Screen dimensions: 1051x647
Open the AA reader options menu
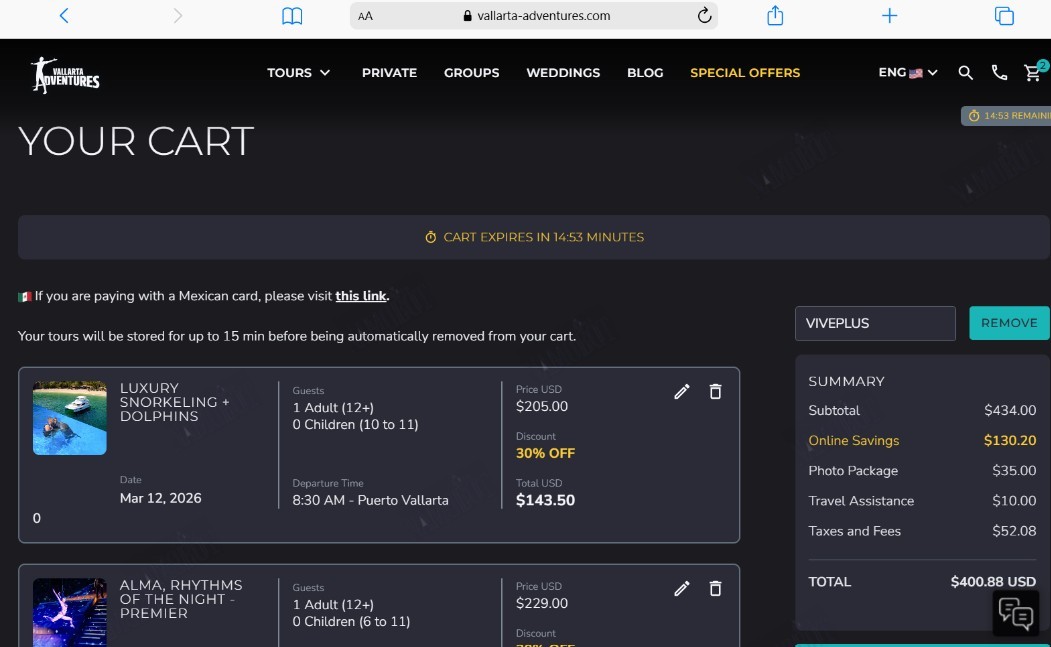point(365,16)
